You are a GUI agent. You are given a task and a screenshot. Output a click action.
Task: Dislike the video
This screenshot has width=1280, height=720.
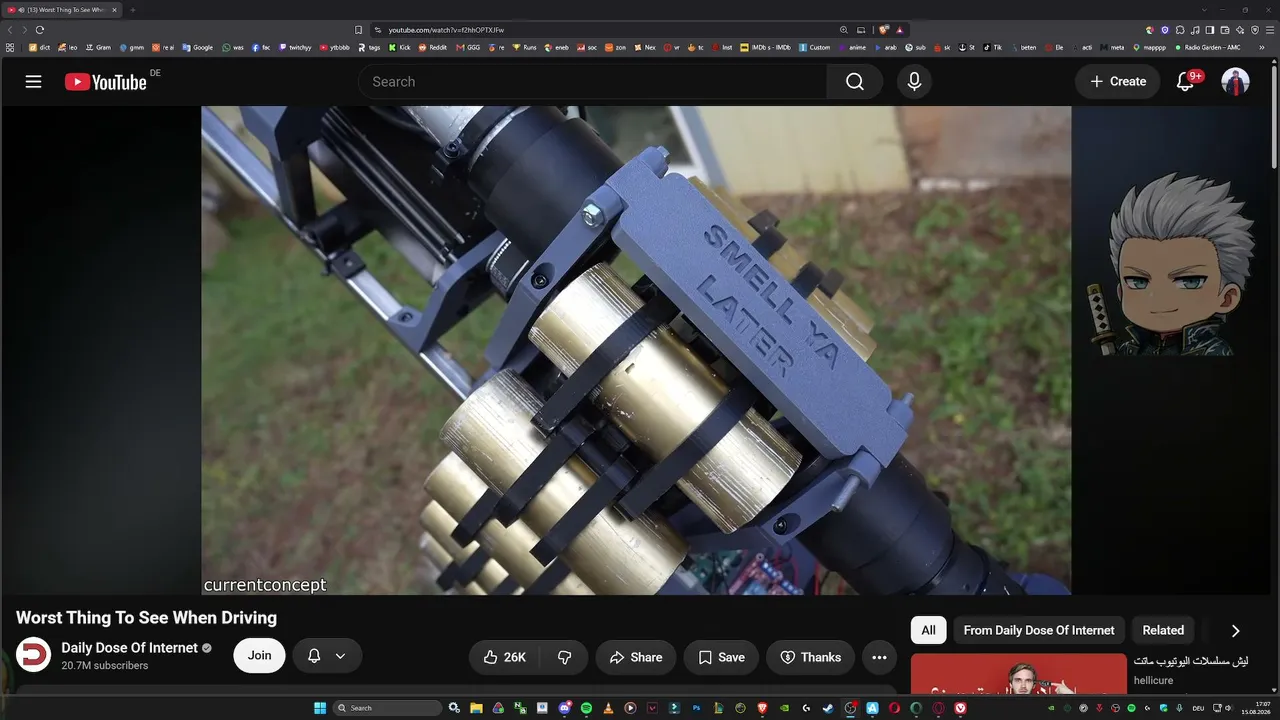(565, 657)
